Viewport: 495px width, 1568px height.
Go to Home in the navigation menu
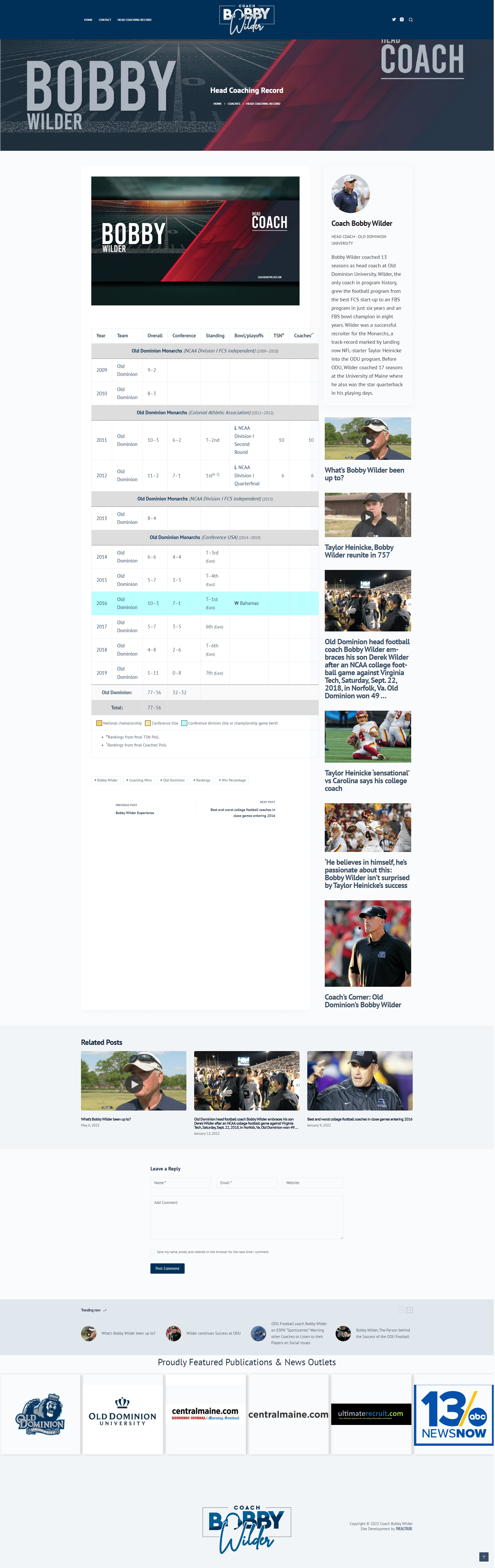click(88, 20)
